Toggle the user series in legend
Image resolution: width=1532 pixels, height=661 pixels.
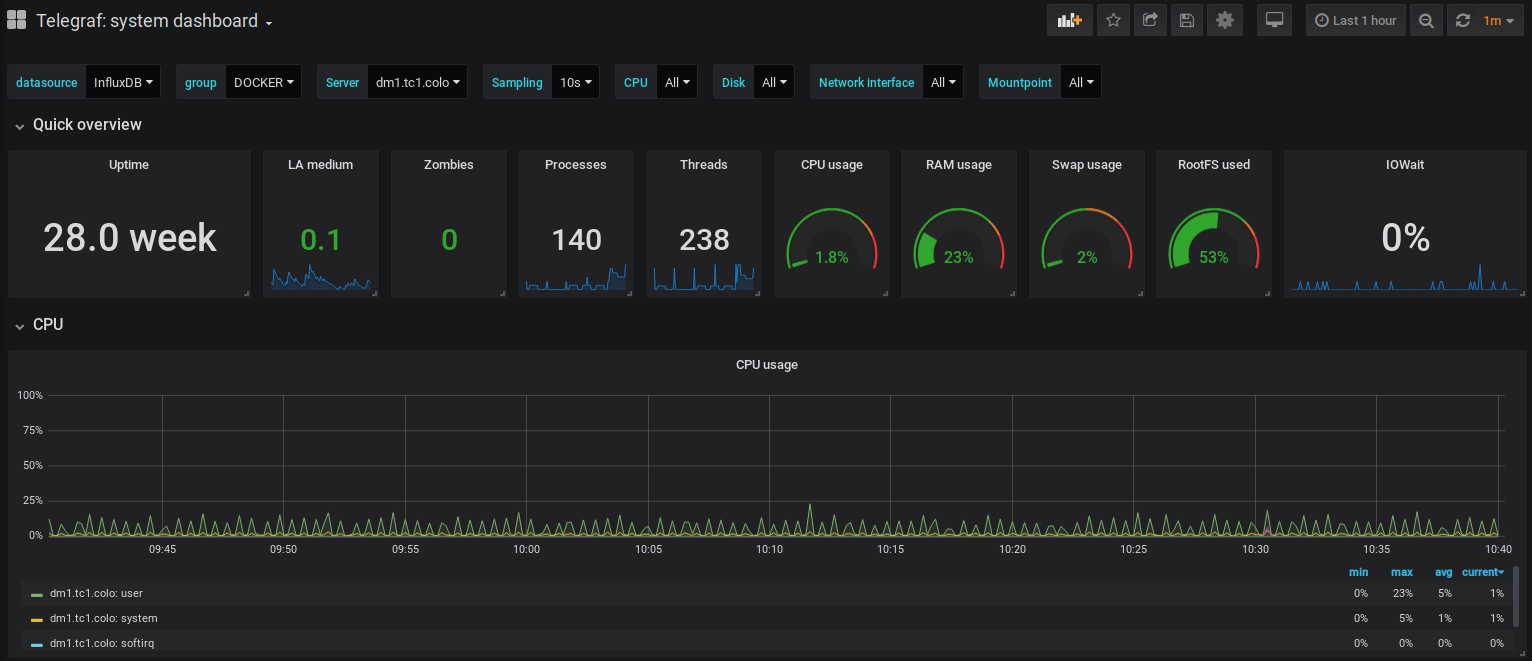96,593
